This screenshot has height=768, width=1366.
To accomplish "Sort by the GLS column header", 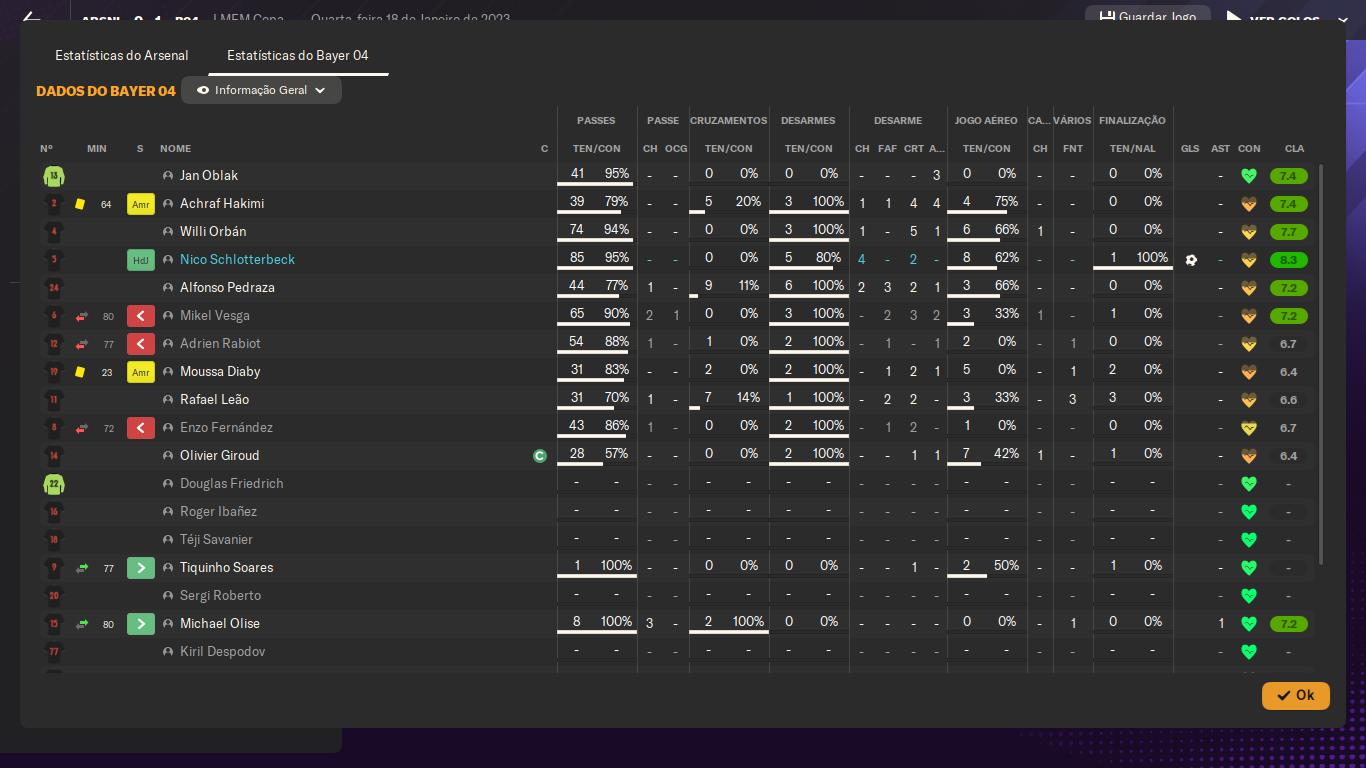I will point(1190,149).
